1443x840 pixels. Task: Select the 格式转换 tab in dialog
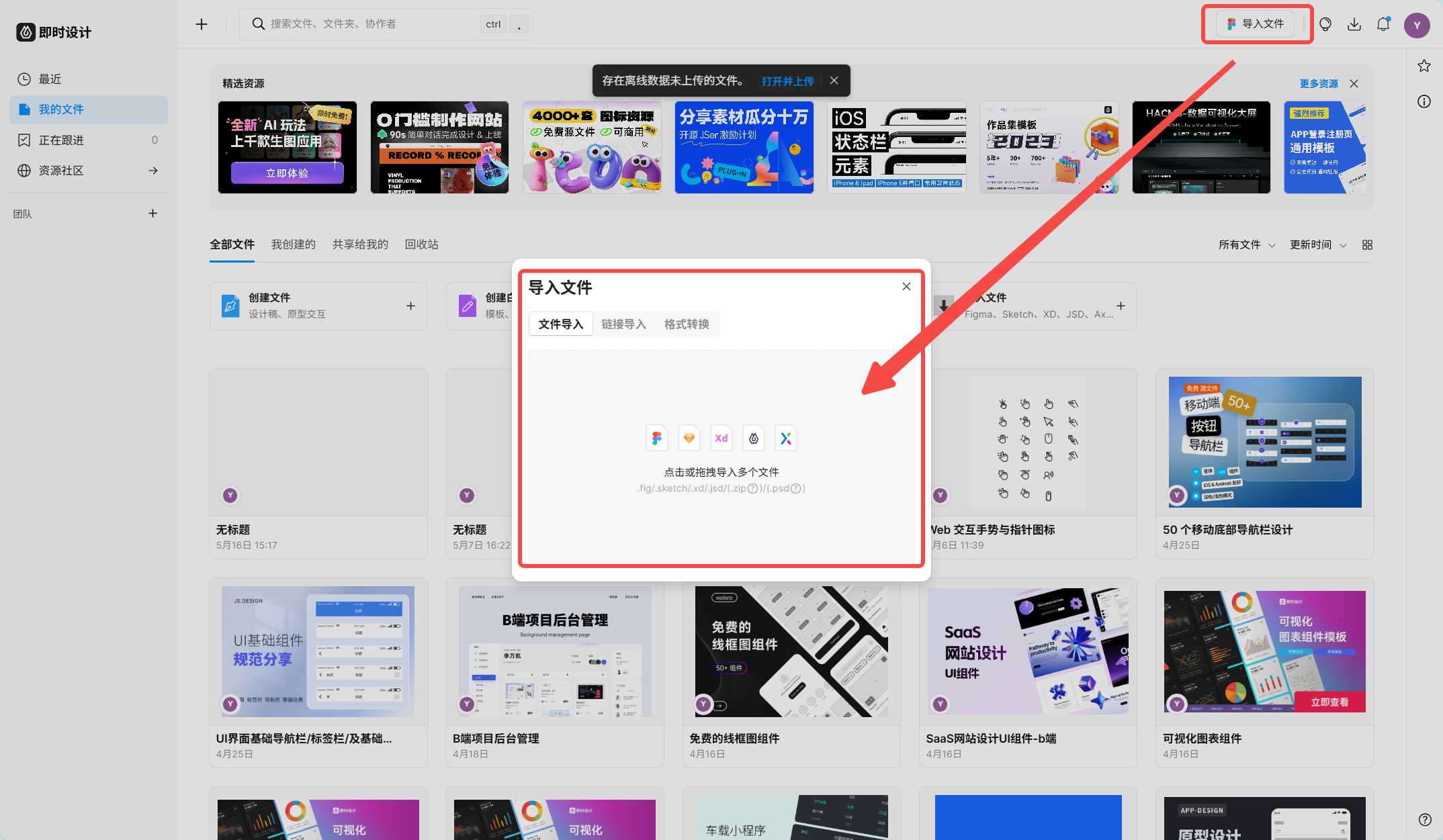click(x=687, y=324)
